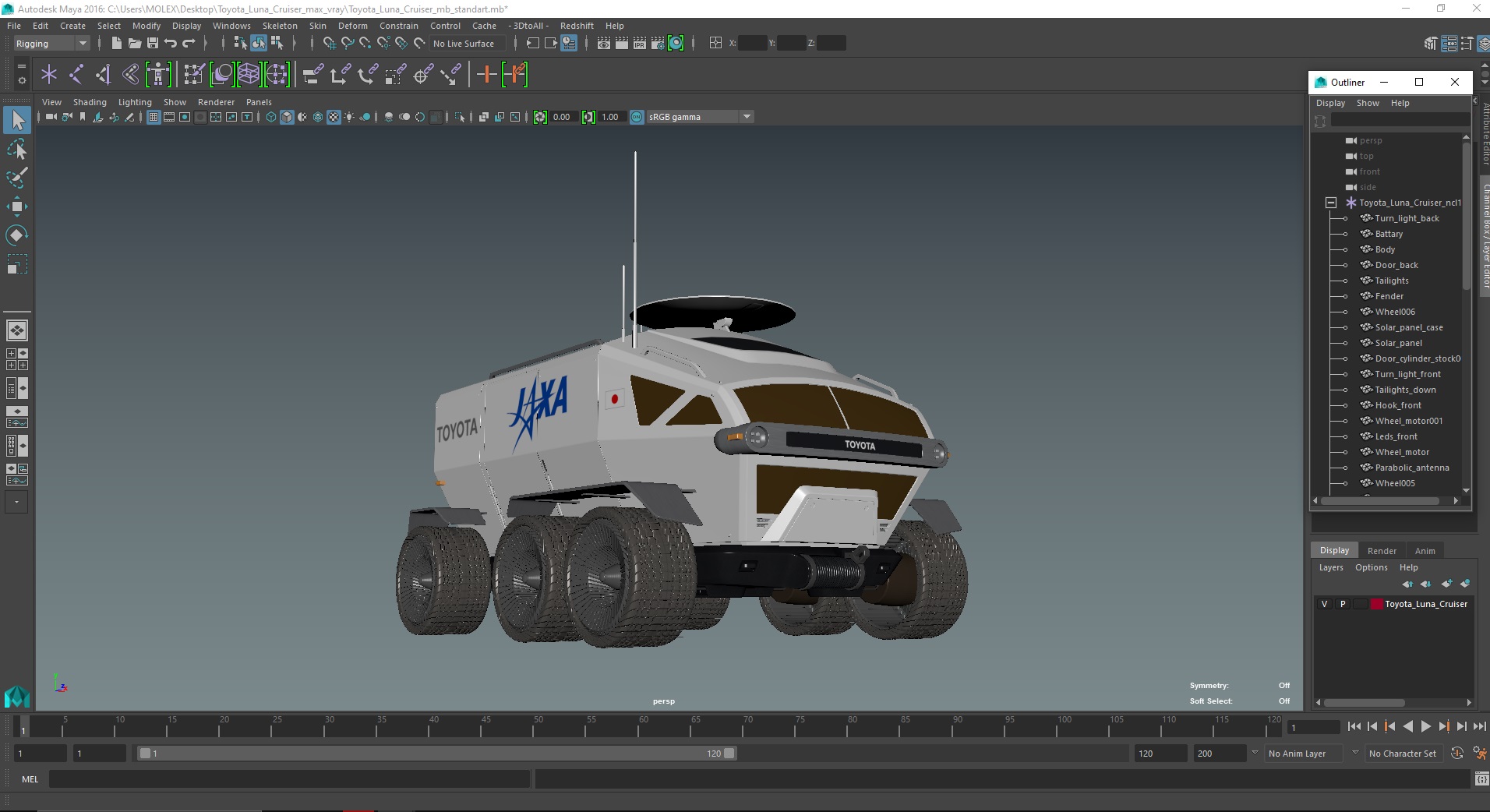The width and height of the screenshot is (1490, 812).
Task: Click the Create Locator shelf icon
Action: (49, 75)
